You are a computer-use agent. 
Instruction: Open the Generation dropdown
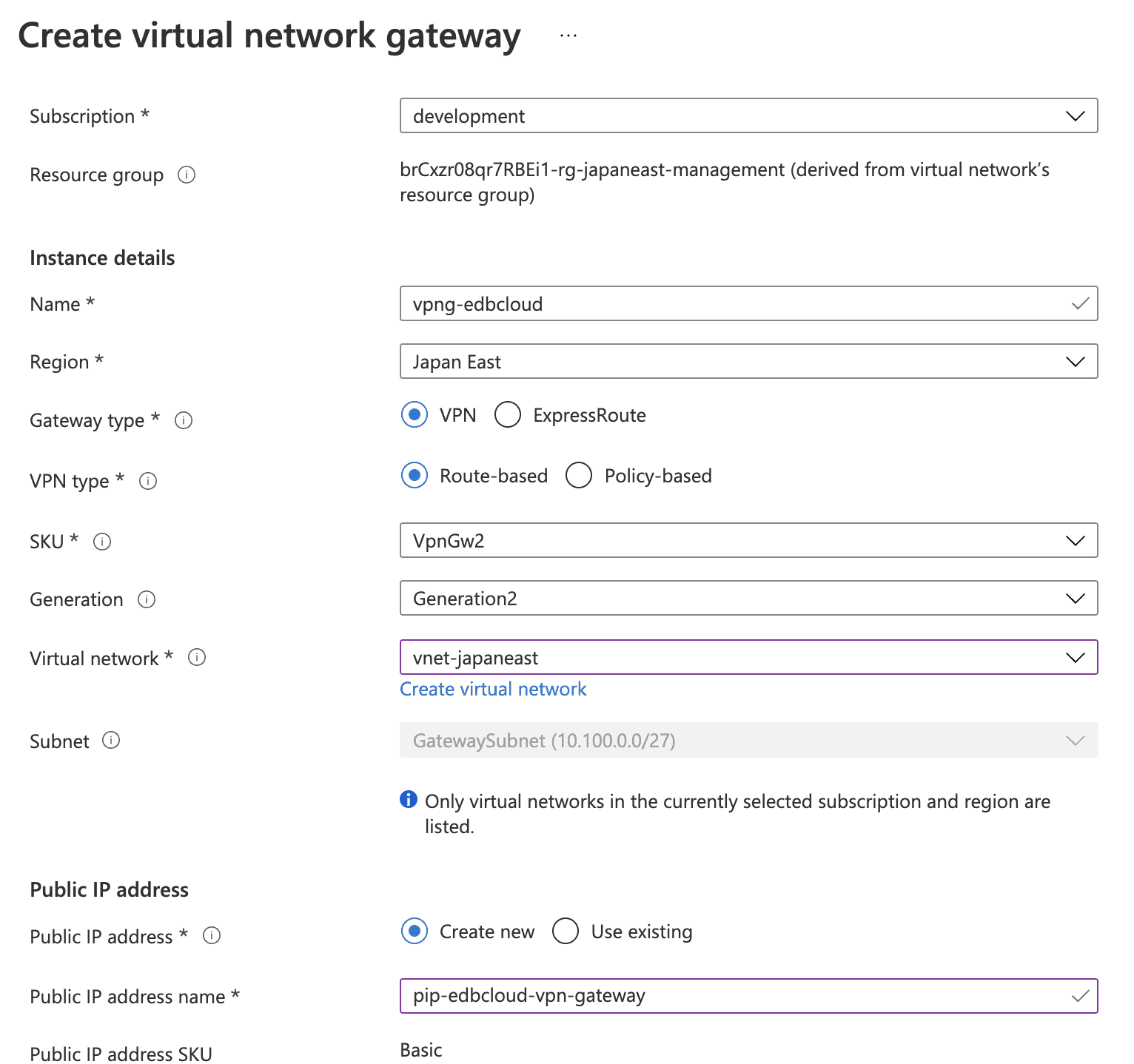[x=1074, y=598]
